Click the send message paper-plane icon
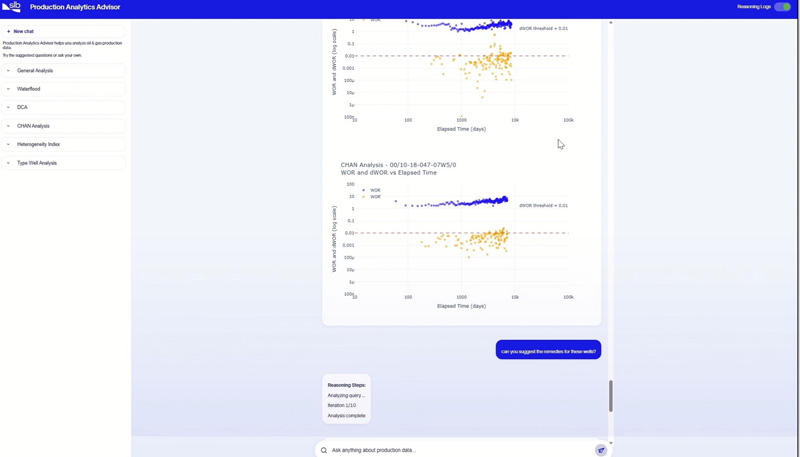Image resolution: width=800 pixels, height=457 pixels. pos(601,450)
